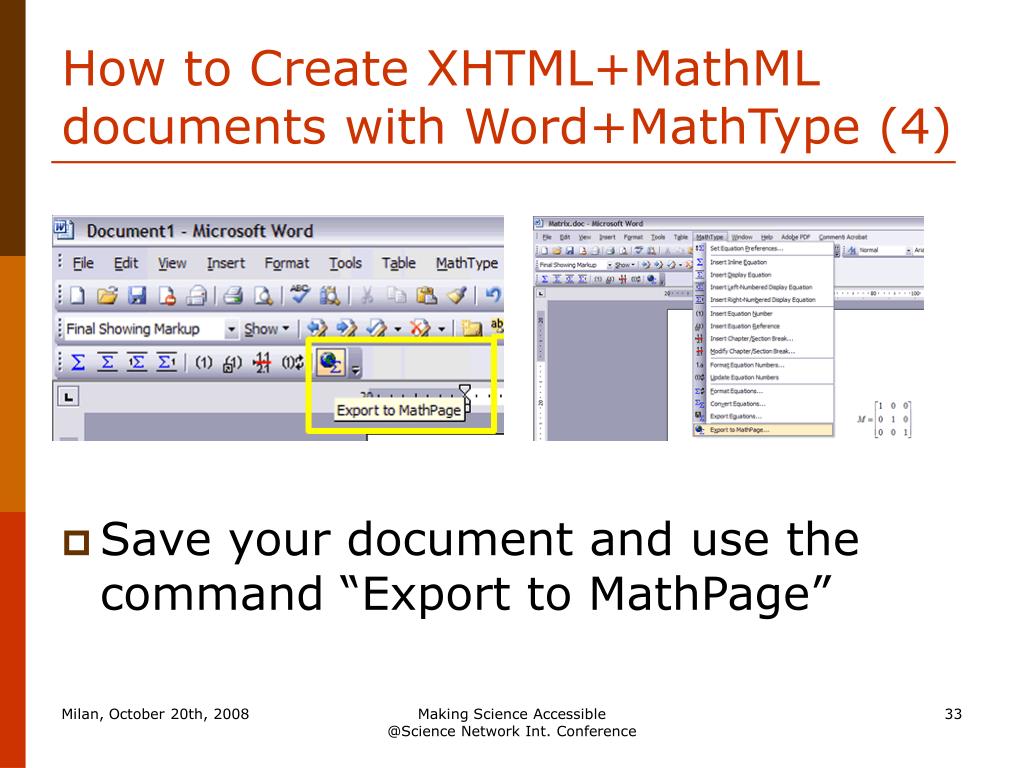Open Show dropdown in Matrix.doc reviewing toolbar

[625, 265]
